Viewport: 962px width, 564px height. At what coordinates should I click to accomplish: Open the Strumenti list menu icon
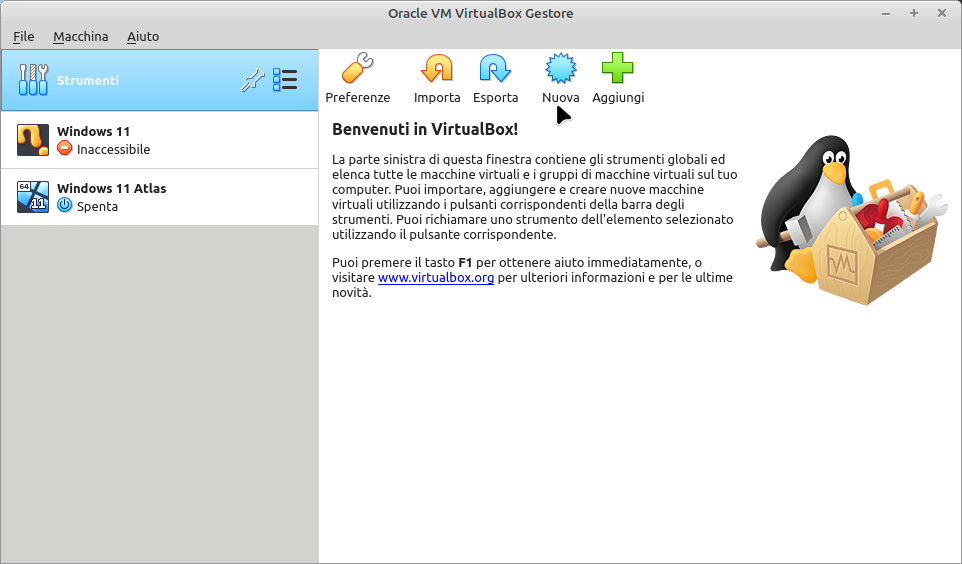(x=285, y=81)
